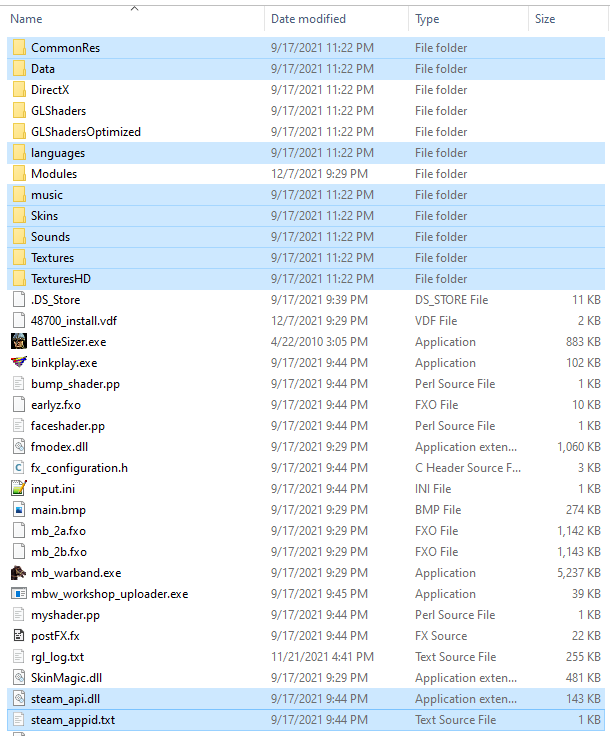Click the CommonRes folder icon
The width and height of the screenshot is (610, 736).
pos(19,48)
